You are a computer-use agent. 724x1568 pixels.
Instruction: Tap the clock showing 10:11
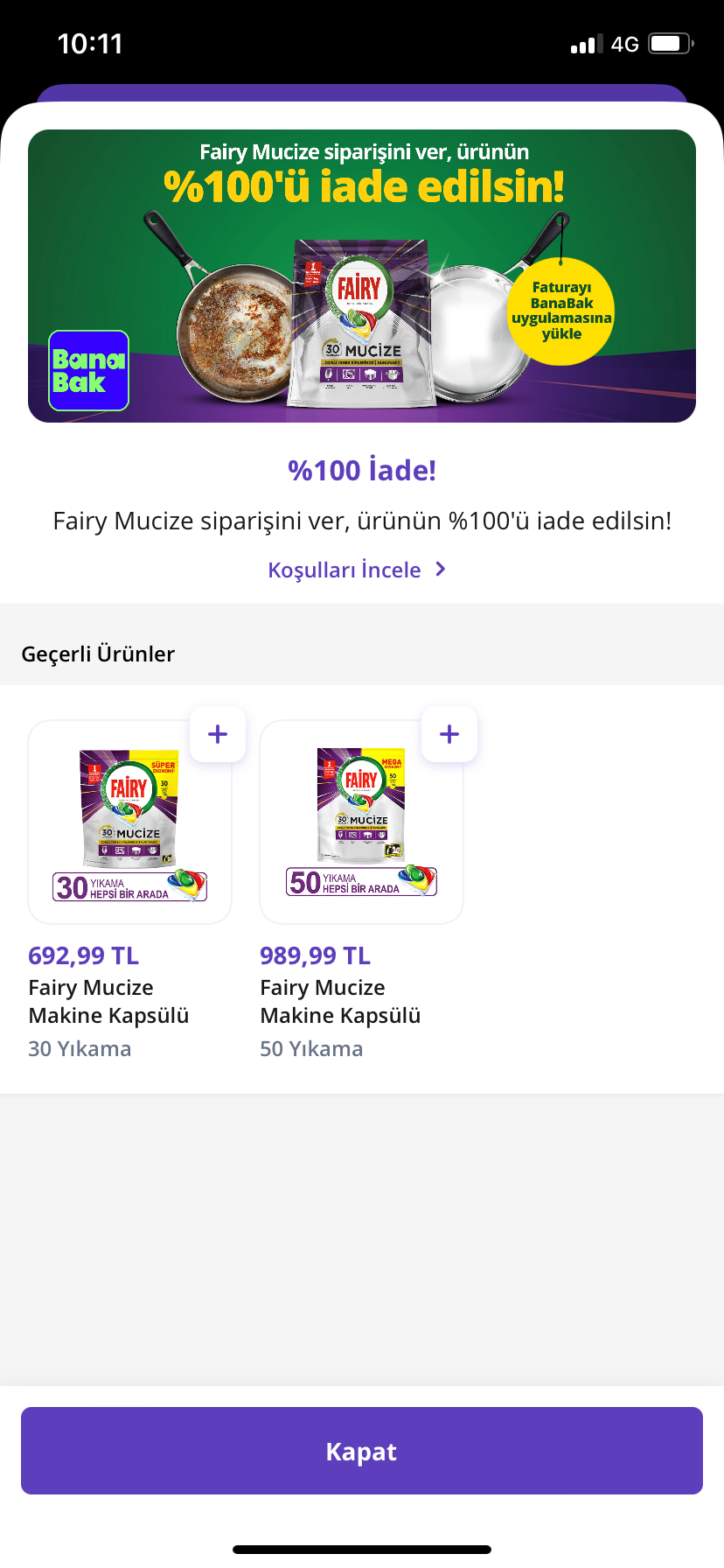pyautogui.click(x=90, y=44)
